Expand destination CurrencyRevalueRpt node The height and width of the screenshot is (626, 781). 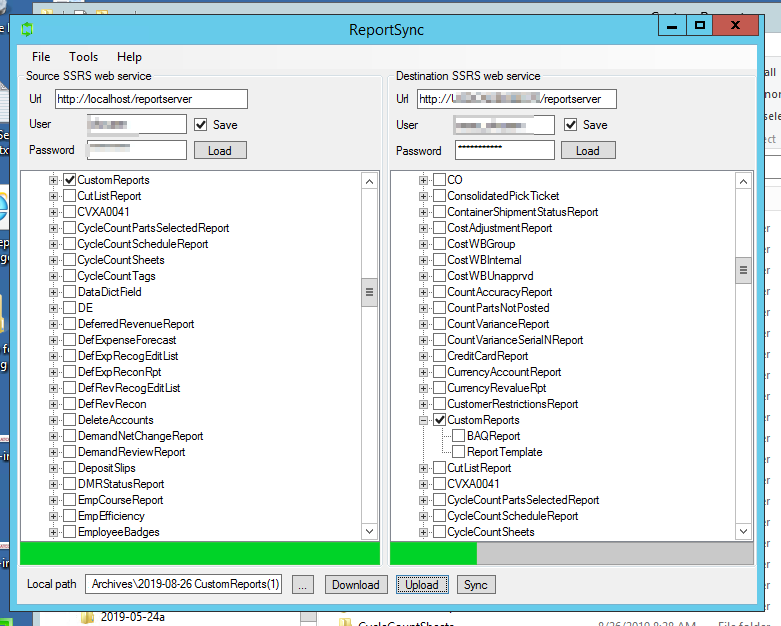pos(423,388)
